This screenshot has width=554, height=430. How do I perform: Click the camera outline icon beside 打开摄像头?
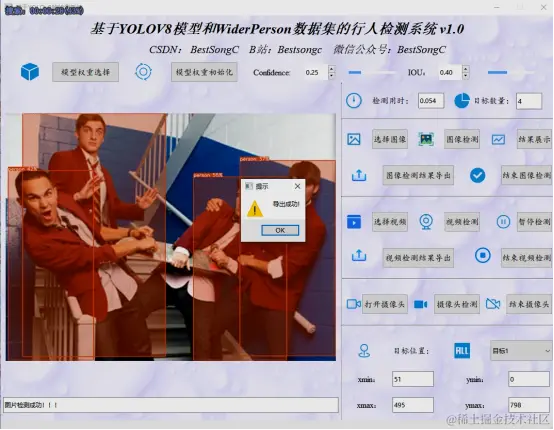point(353,304)
